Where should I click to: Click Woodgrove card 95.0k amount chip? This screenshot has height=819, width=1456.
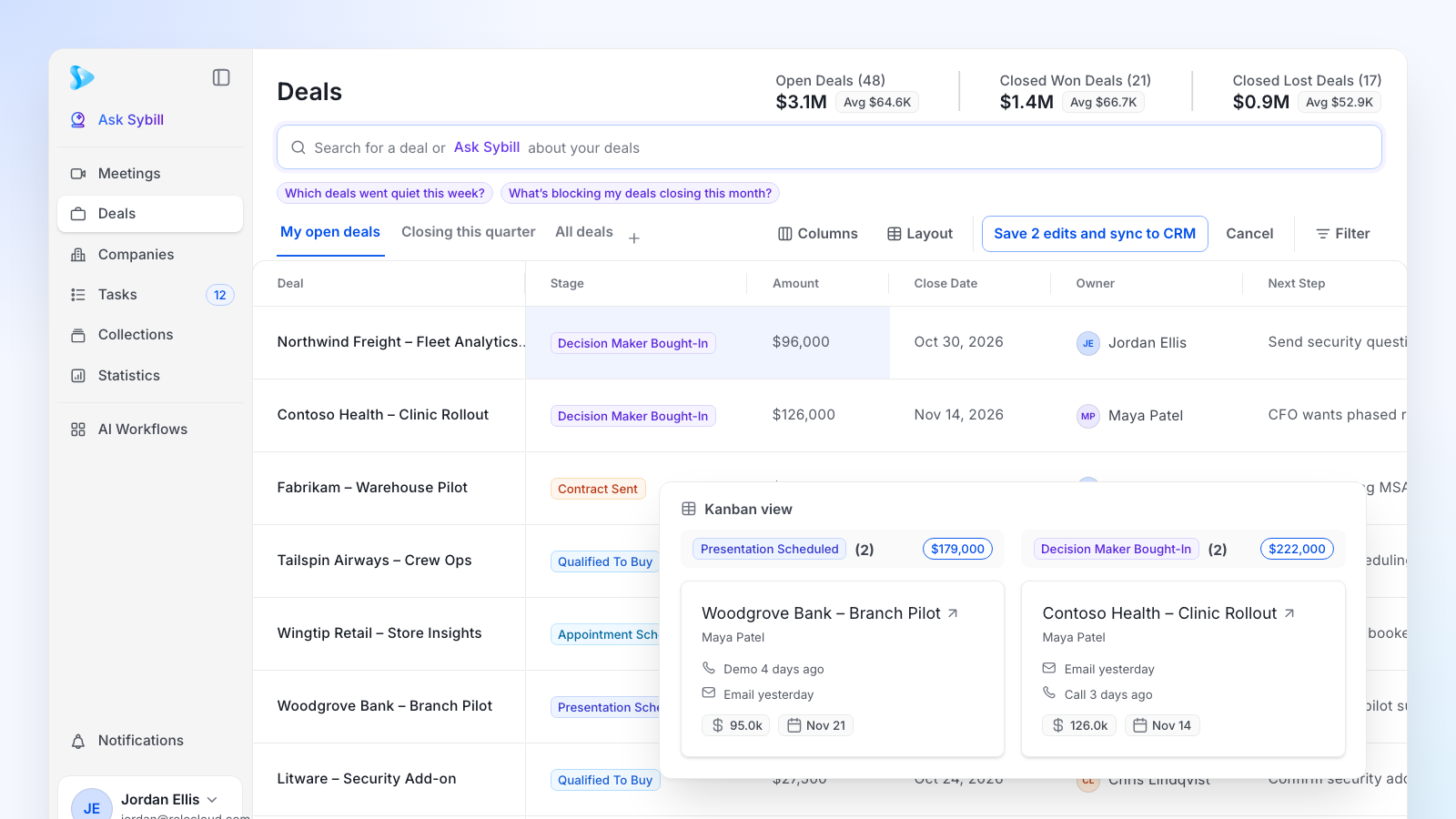click(736, 725)
